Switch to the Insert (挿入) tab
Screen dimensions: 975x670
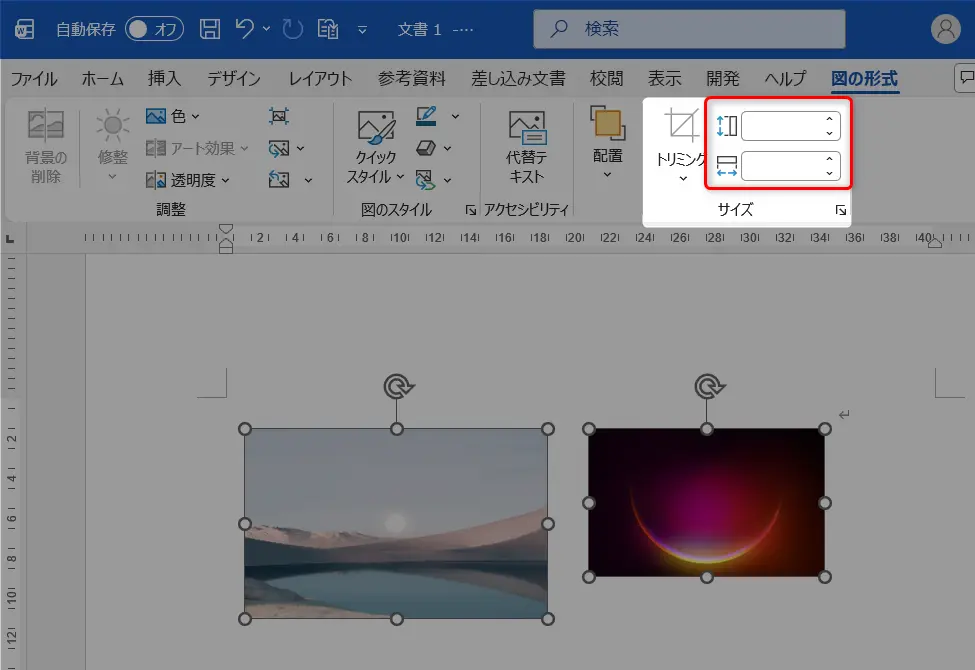(164, 78)
